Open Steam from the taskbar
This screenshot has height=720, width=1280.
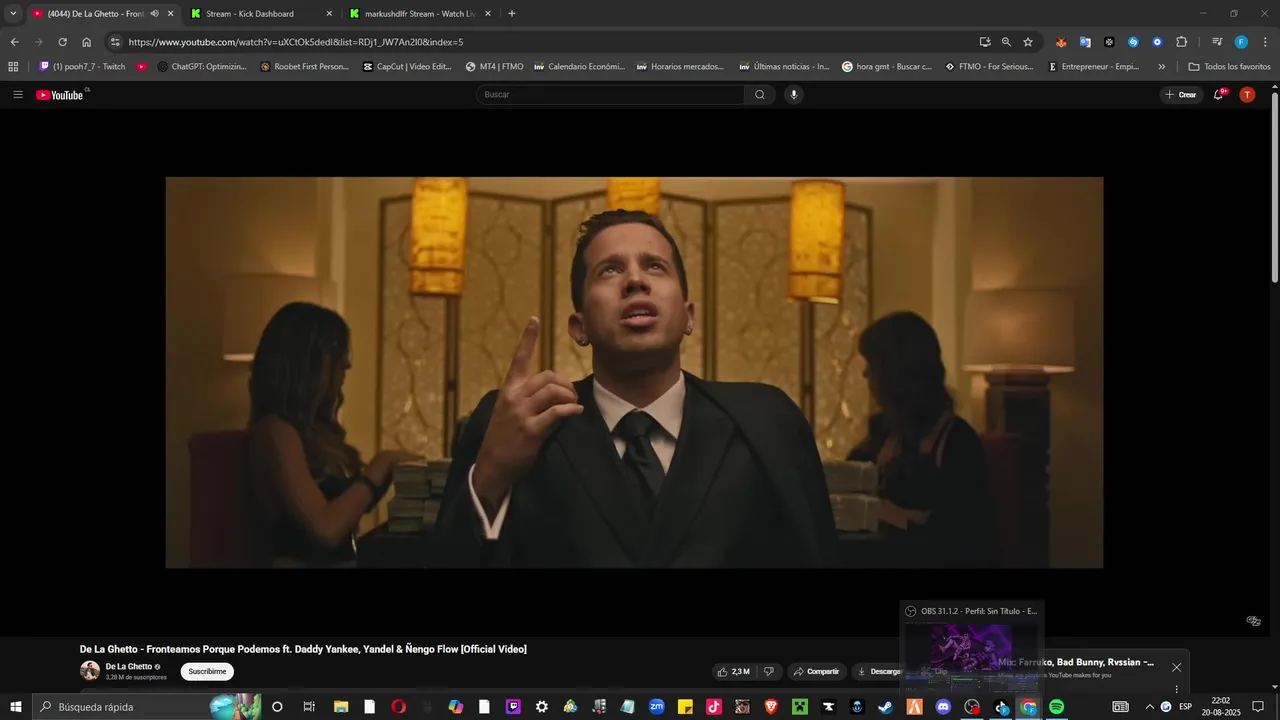(885, 707)
